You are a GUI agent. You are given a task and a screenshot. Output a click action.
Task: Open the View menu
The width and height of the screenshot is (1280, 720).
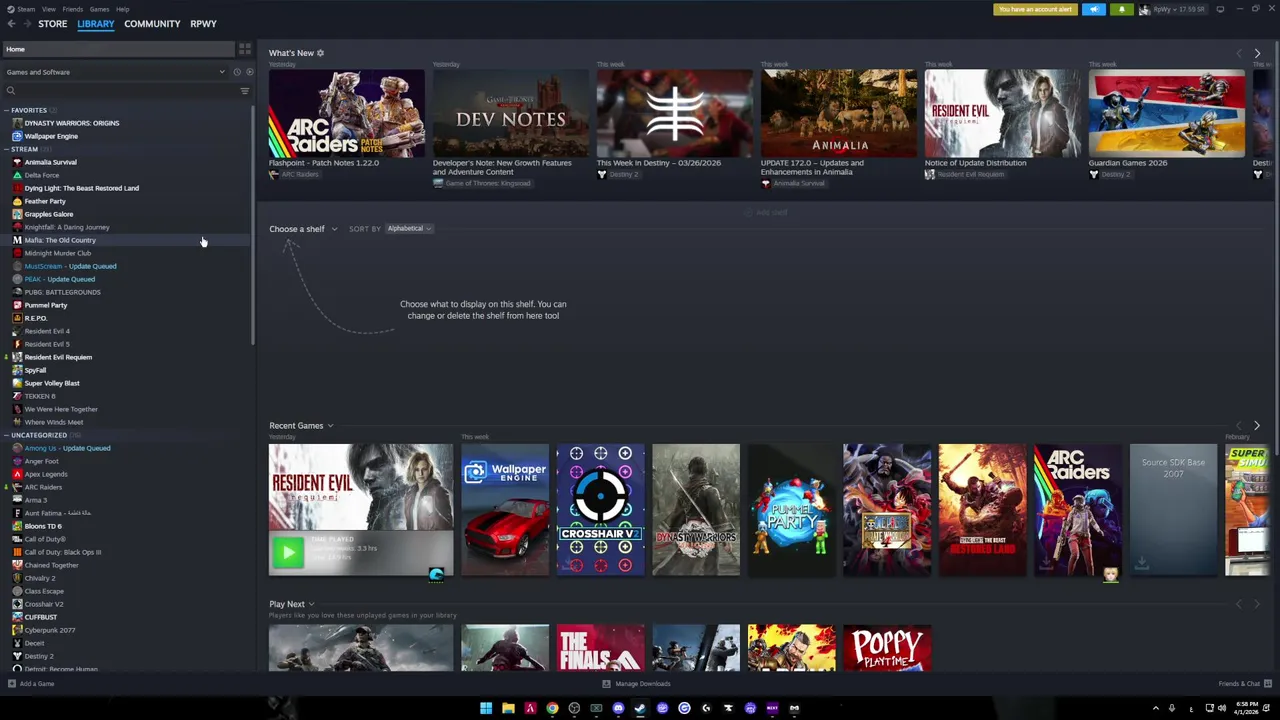point(48,9)
